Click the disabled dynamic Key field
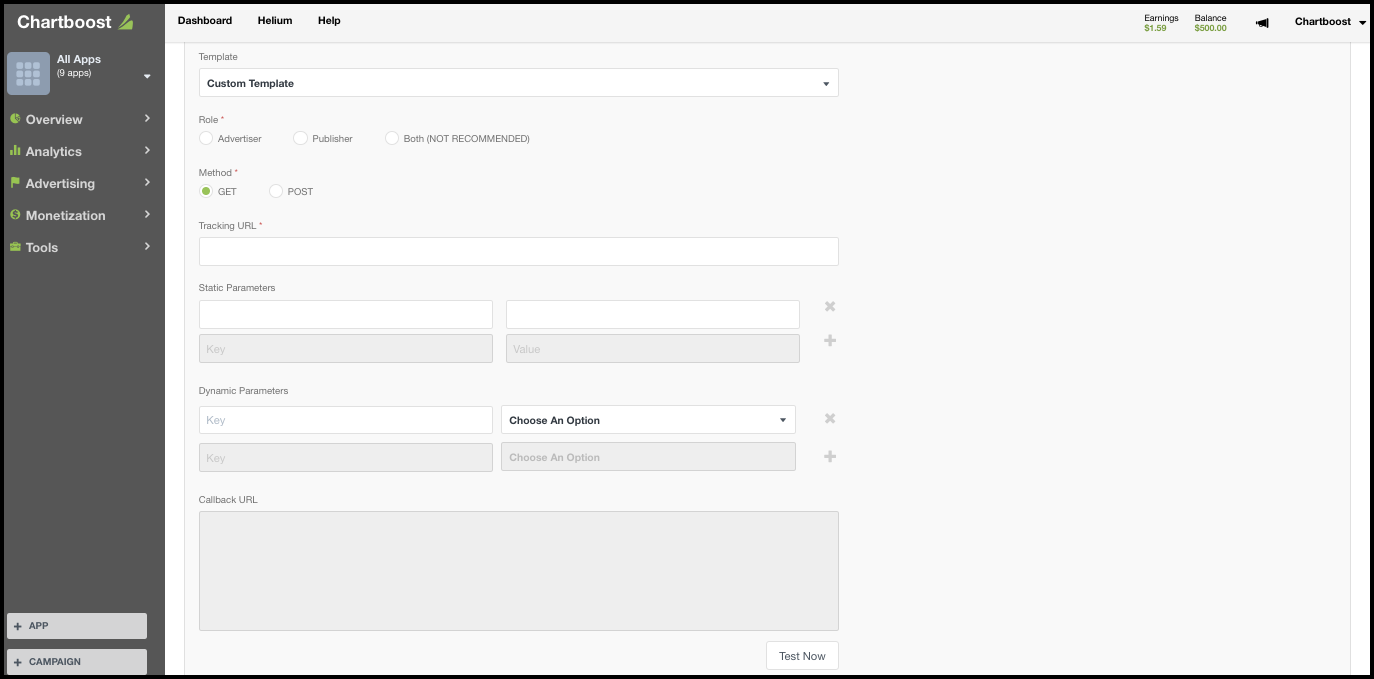Viewport: 1374px width, 679px height. pos(346,457)
